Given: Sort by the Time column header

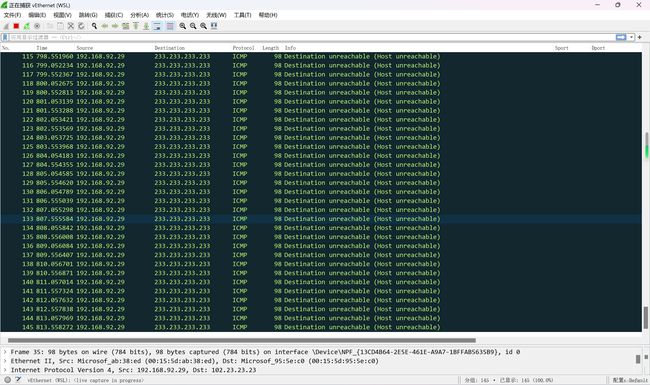Looking at the screenshot, I should (x=41, y=48).
